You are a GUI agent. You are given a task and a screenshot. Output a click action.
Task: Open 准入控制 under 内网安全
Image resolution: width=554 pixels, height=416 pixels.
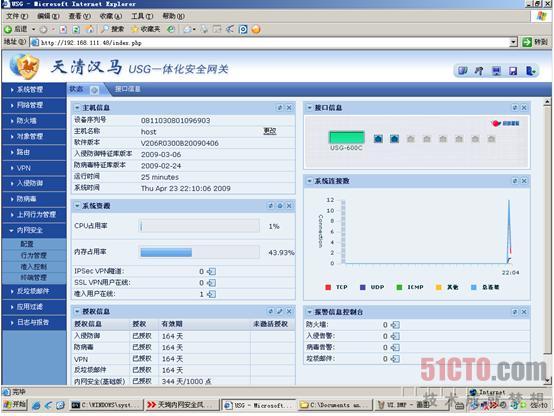click(x=34, y=266)
